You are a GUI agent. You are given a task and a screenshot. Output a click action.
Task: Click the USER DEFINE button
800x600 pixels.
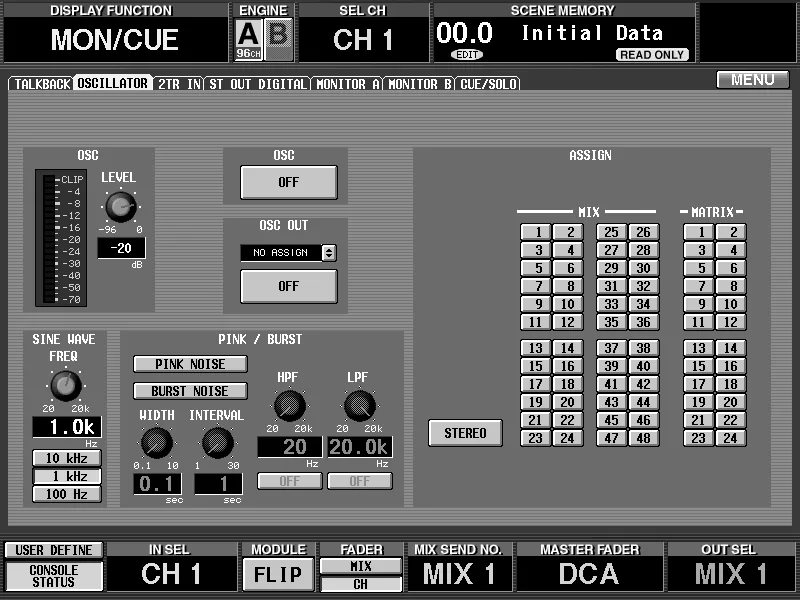pos(54,550)
